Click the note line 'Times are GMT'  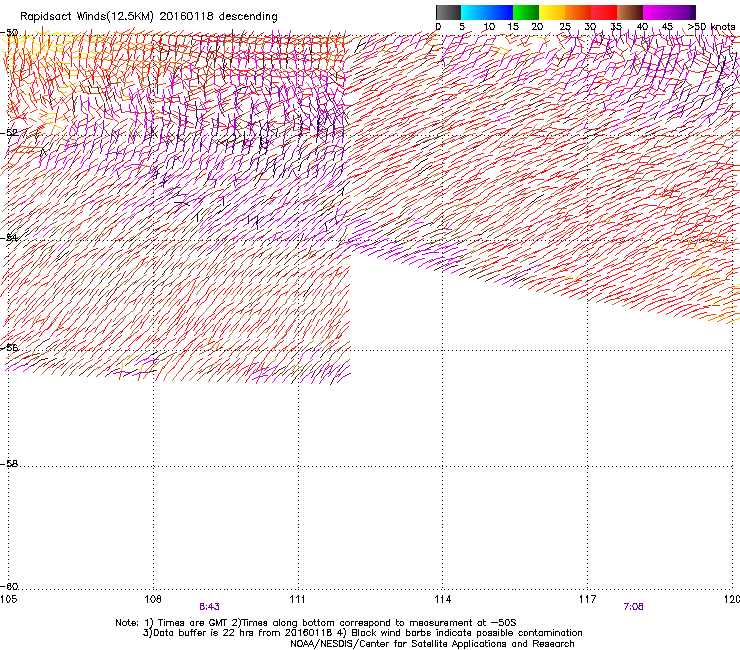(x=193, y=623)
